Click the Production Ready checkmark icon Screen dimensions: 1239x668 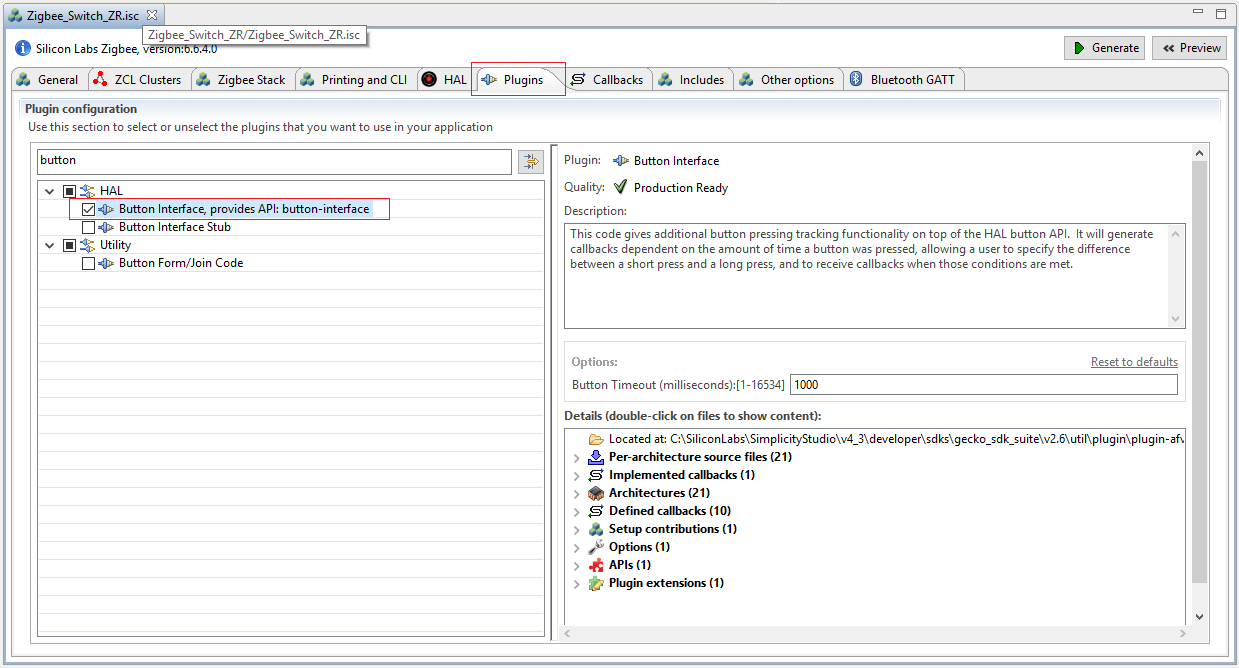pyautogui.click(x=621, y=187)
